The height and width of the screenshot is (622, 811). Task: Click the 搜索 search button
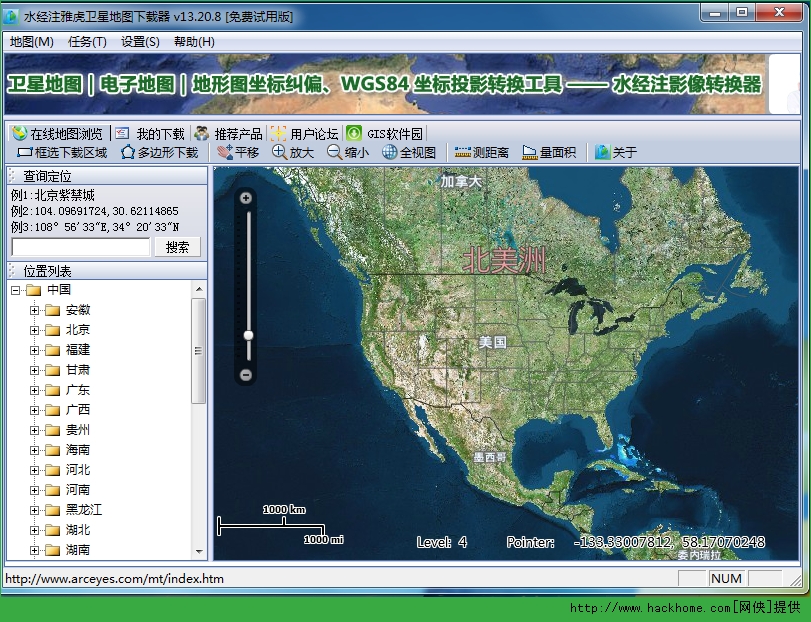click(x=177, y=247)
